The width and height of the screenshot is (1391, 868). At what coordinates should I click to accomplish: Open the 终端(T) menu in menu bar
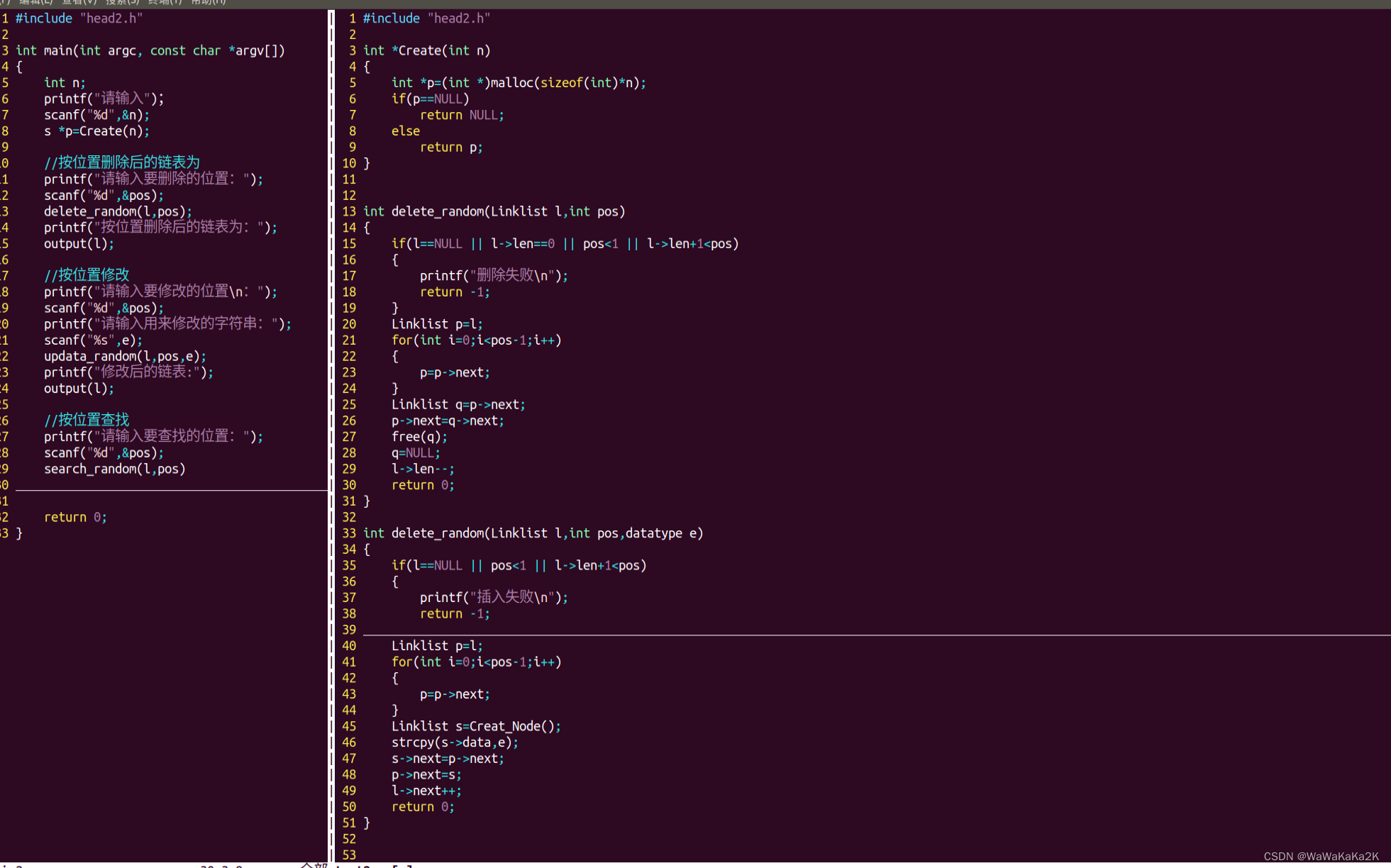165,2
